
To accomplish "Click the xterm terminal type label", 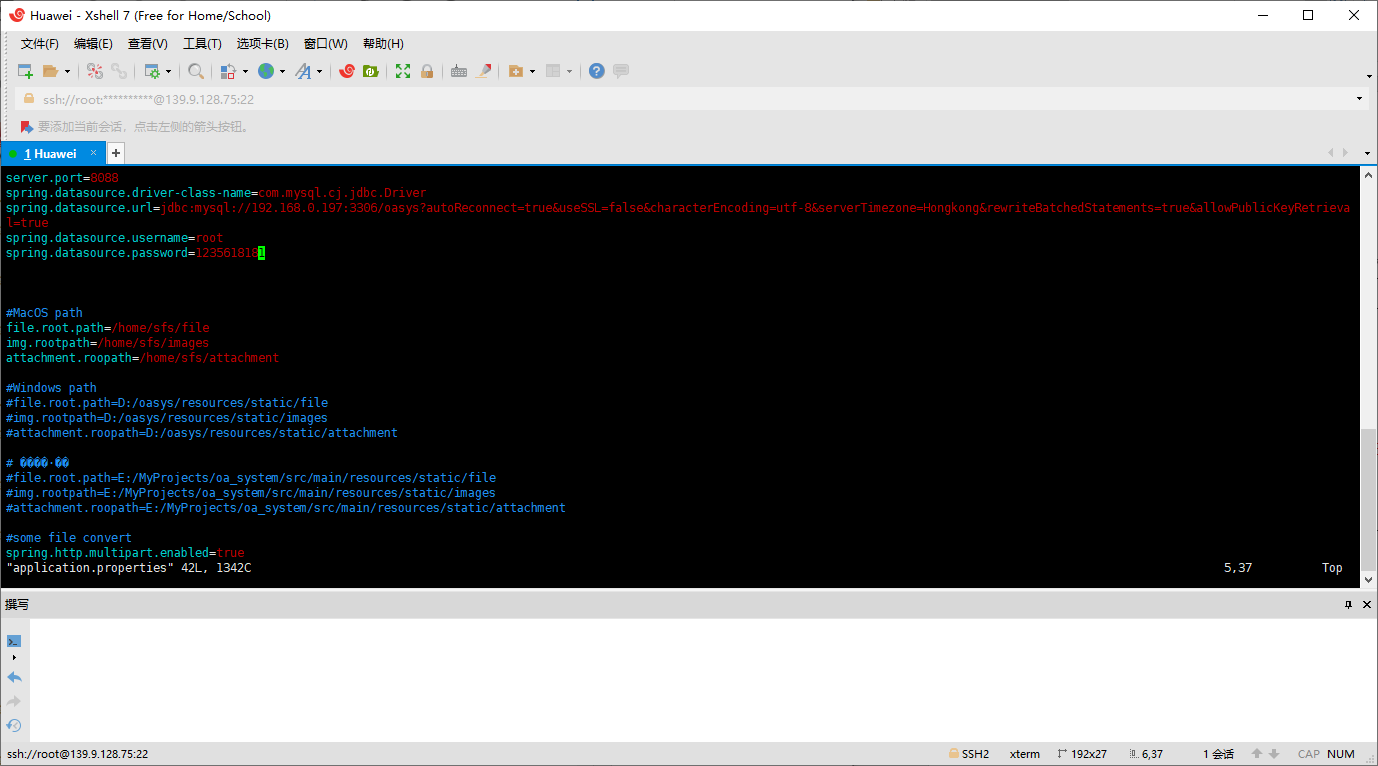I will tap(1025, 754).
